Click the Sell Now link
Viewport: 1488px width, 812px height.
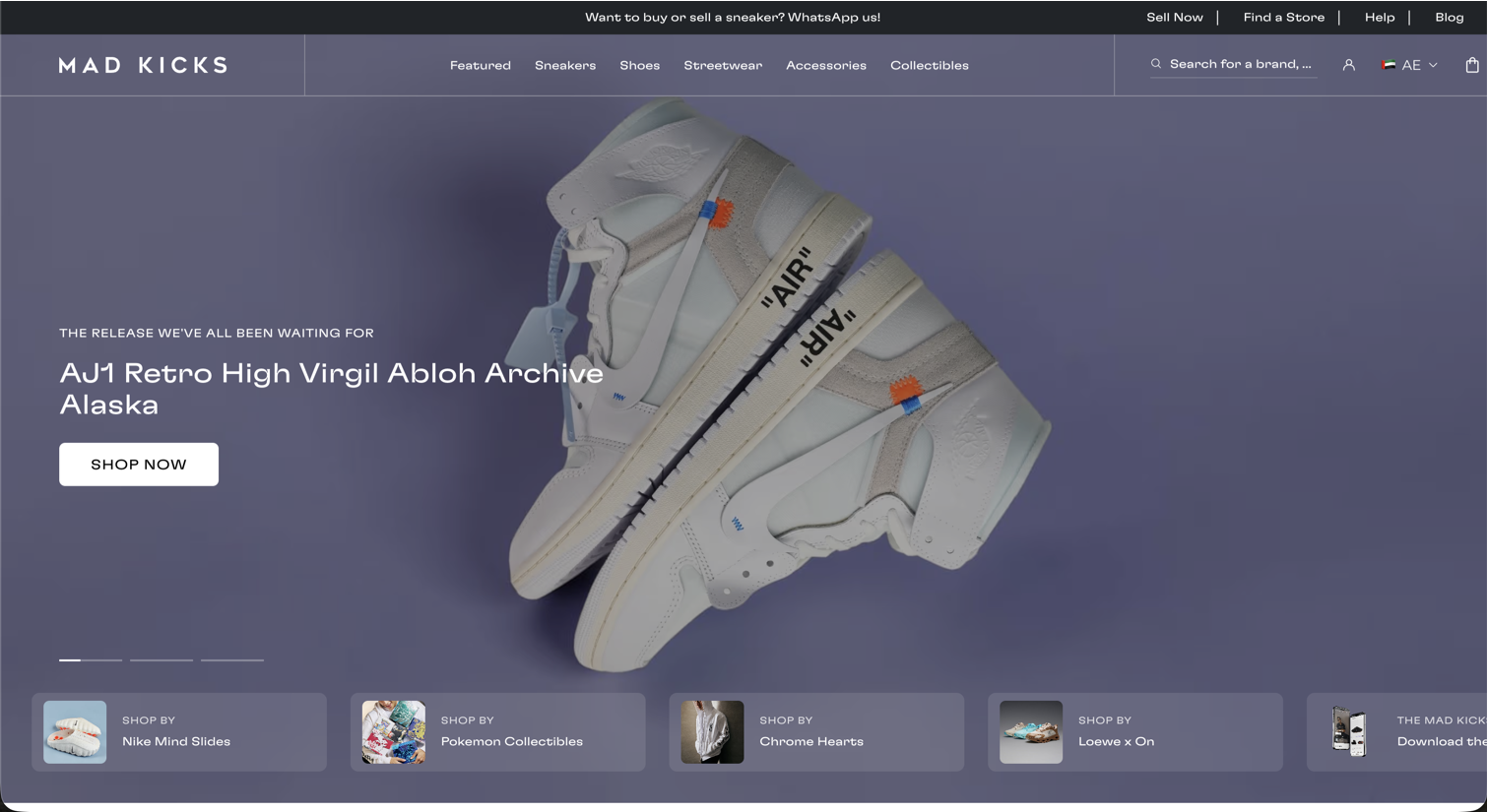(1175, 18)
